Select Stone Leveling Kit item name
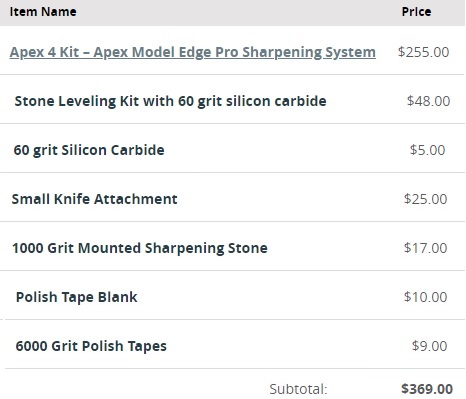Screen dimensions: 466x399 [170, 101]
